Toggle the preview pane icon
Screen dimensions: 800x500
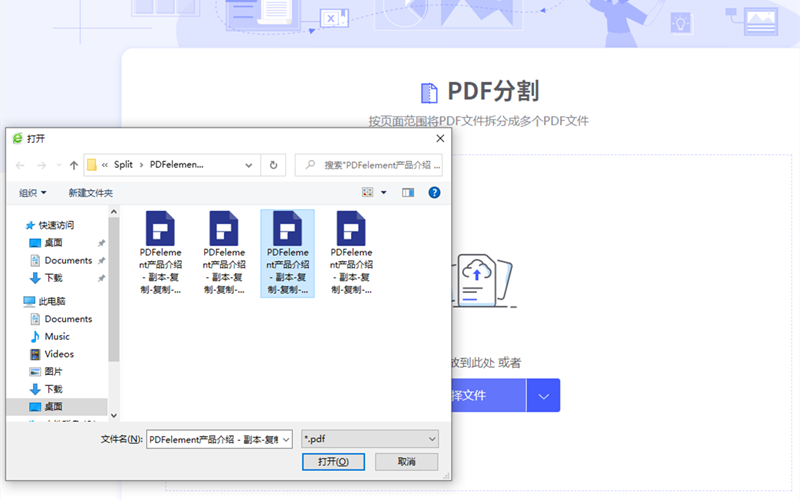(408, 192)
